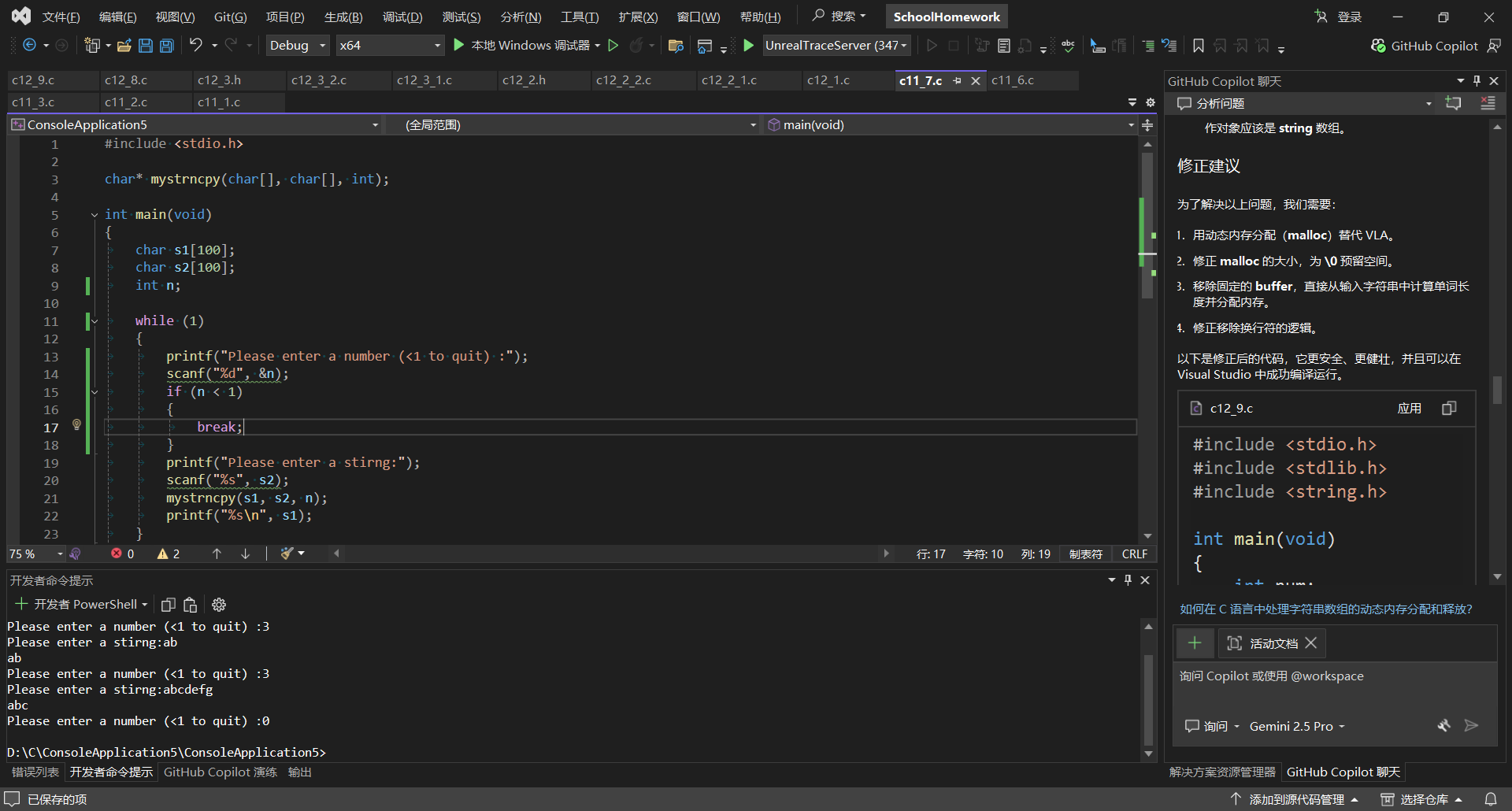Click the code cleanup broom icon
The width and height of the screenshot is (1512, 811).
(x=287, y=554)
